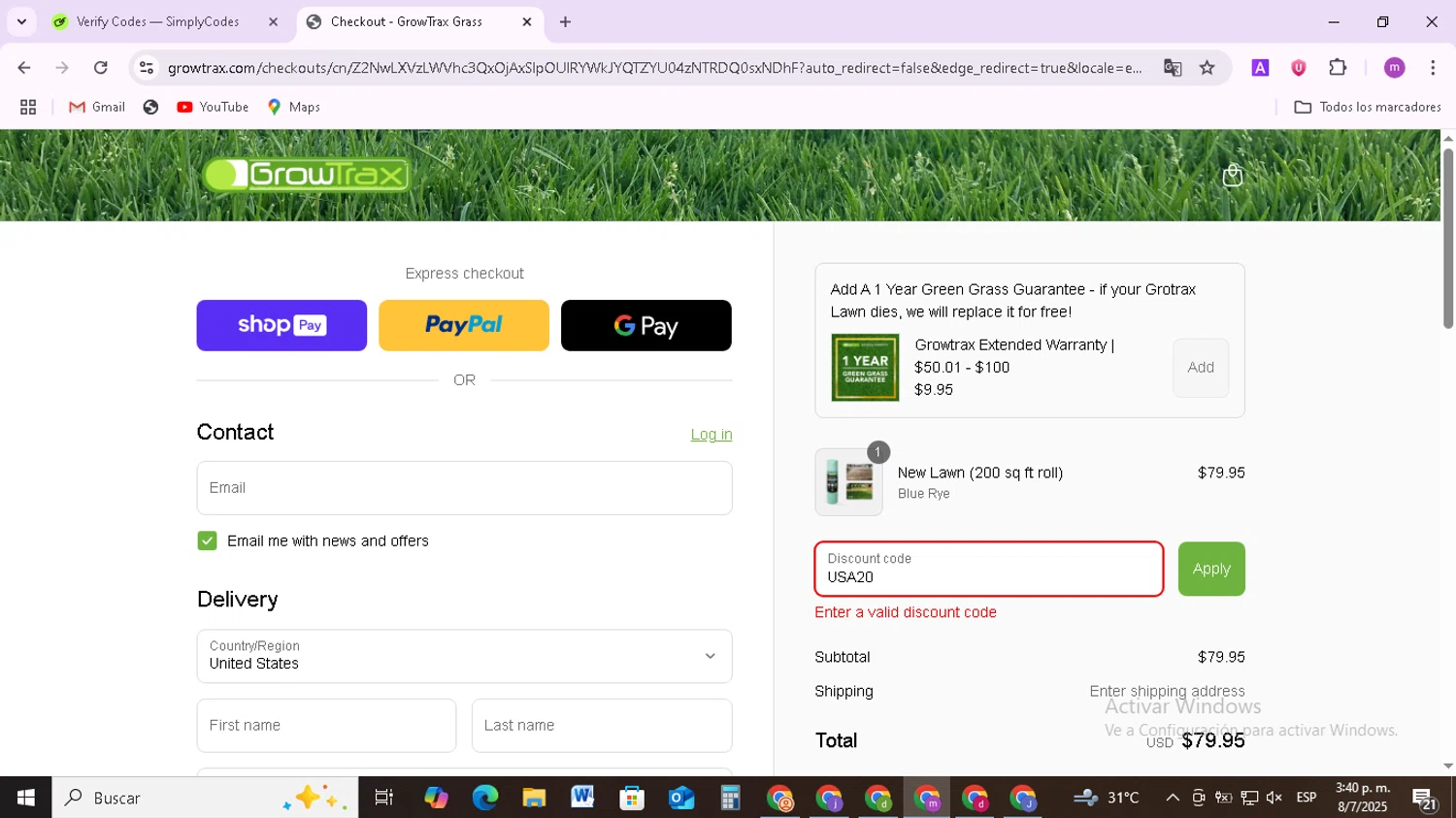Open the globe bookmark icon

tap(150, 107)
